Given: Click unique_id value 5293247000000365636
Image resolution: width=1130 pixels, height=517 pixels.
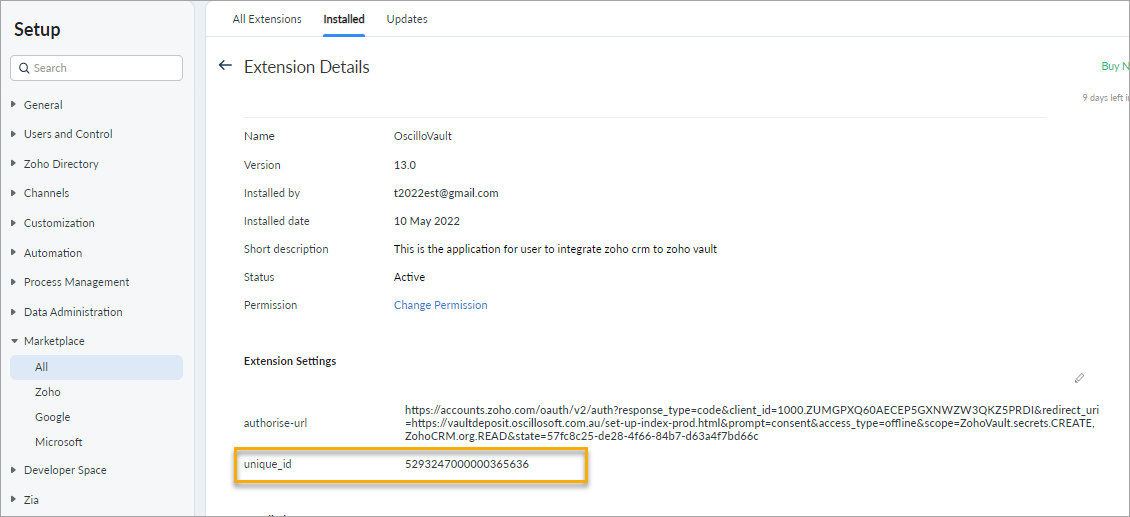Looking at the screenshot, I should coord(467,464).
